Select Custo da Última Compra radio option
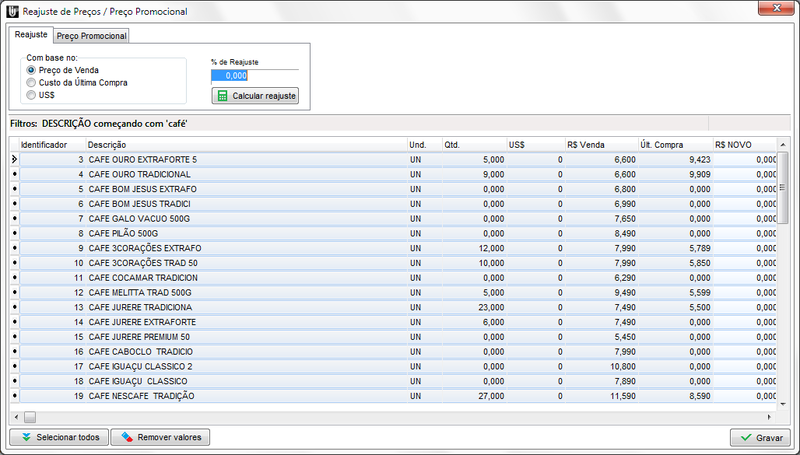 (31, 82)
